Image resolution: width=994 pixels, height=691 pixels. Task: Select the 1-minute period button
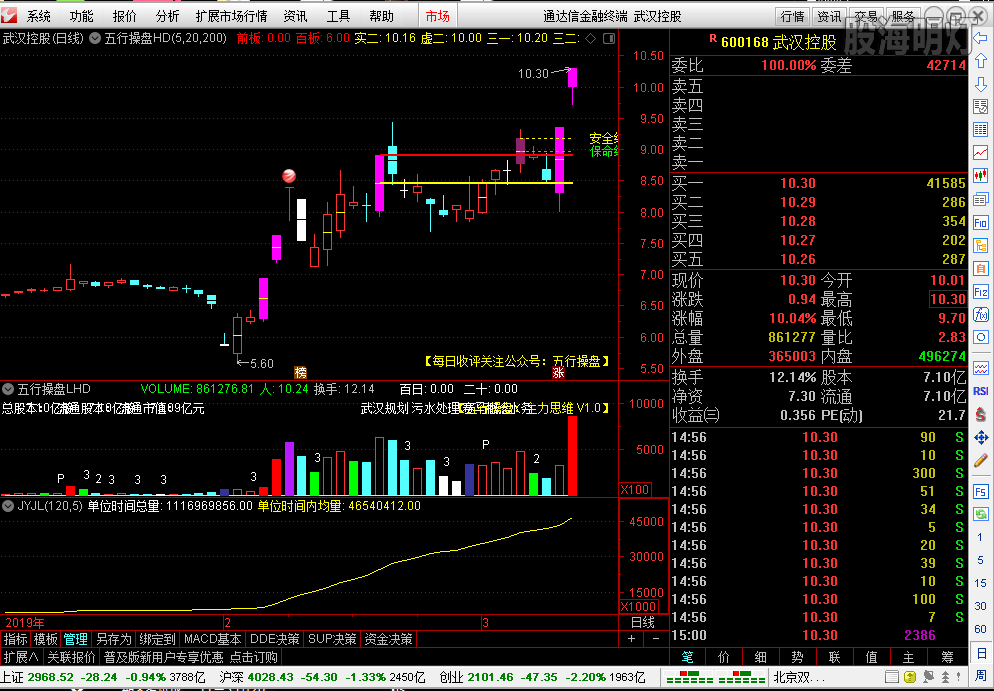point(981,538)
